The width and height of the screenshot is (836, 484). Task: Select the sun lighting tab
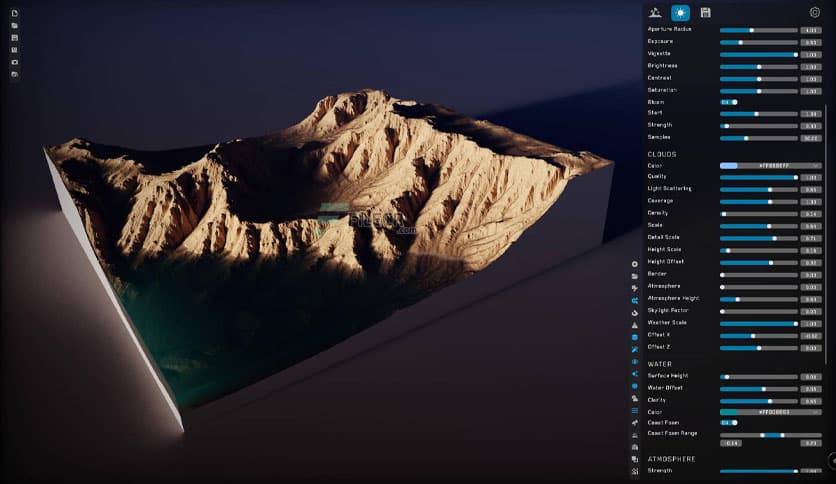pos(680,12)
